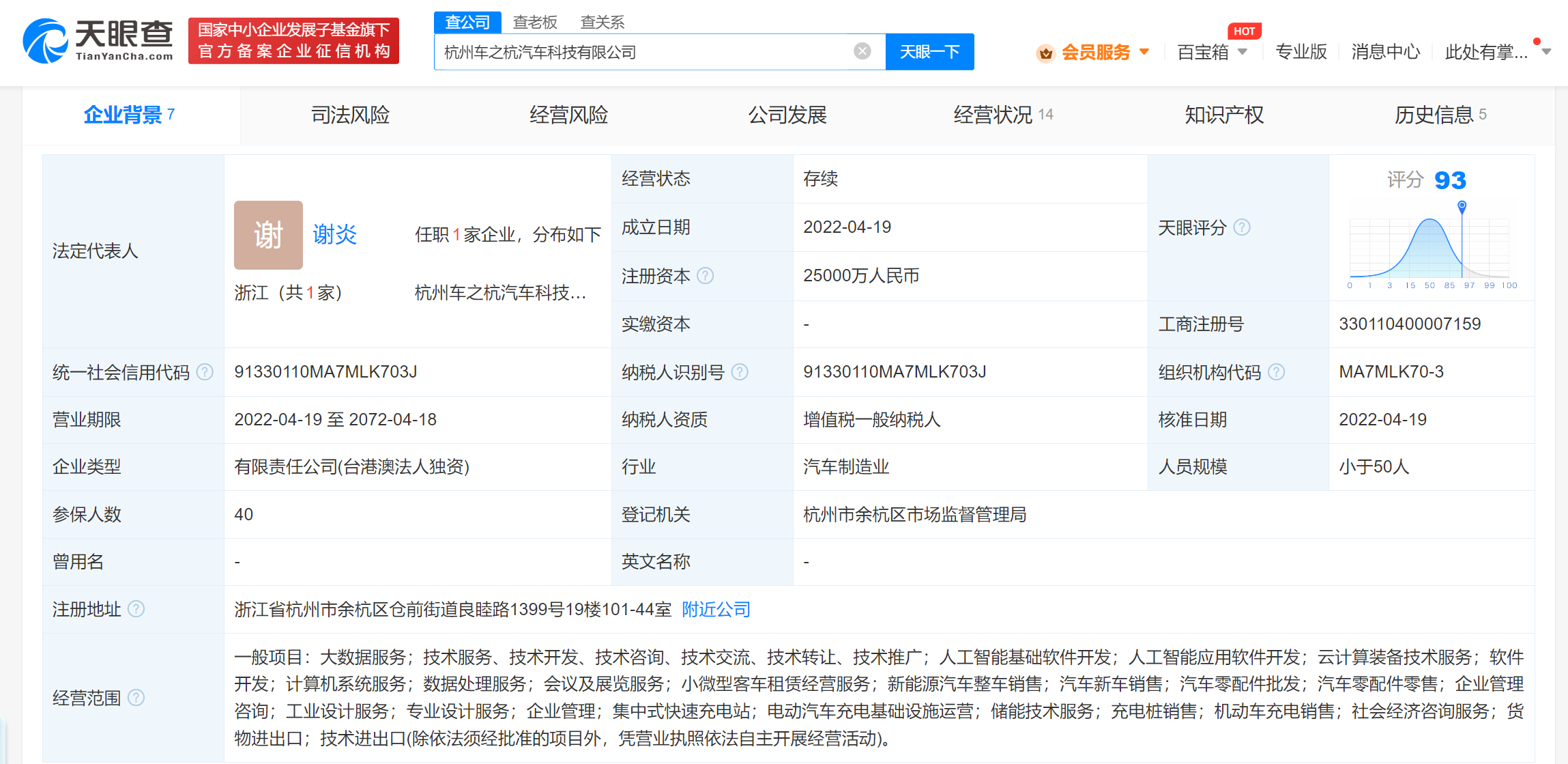The width and height of the screenshot is (1568, 764).
Task: Click the credit code 91330110MA7MLK703J under 统一社会信用代码
Action: point(325,372)
